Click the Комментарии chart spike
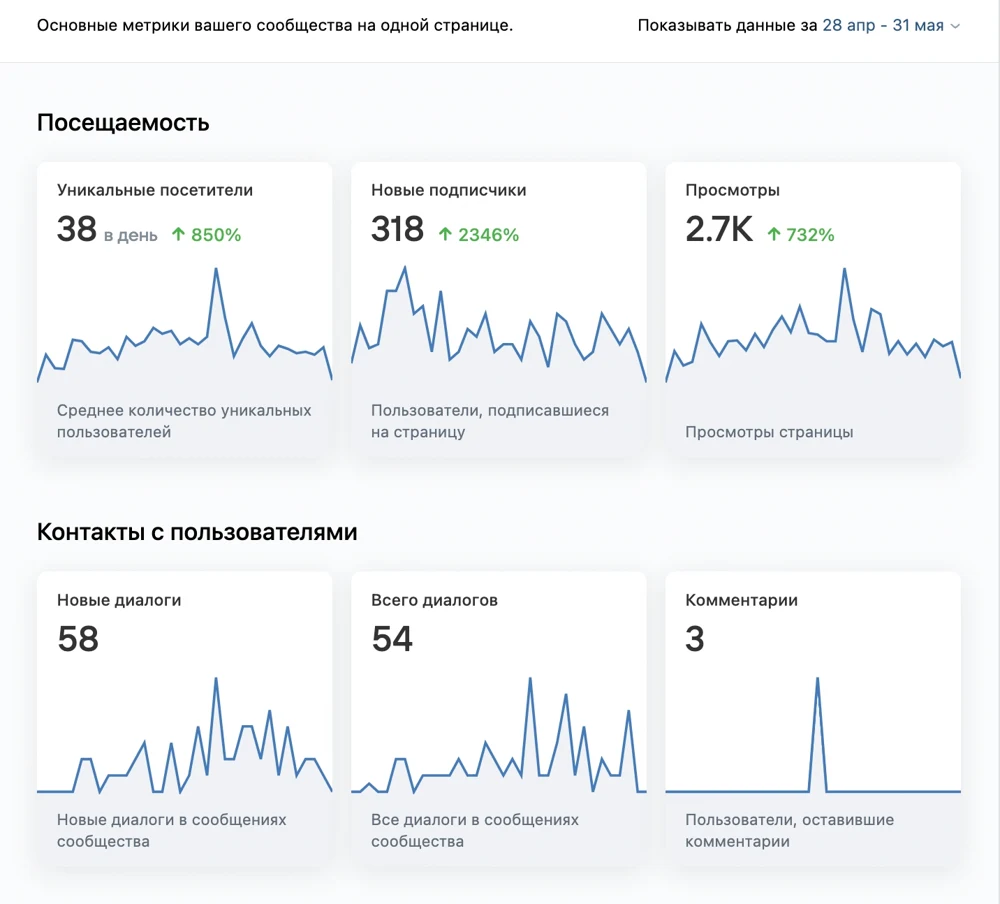Image resolution: width=1000 pixels, height=904 pixels. pos(818,734)
